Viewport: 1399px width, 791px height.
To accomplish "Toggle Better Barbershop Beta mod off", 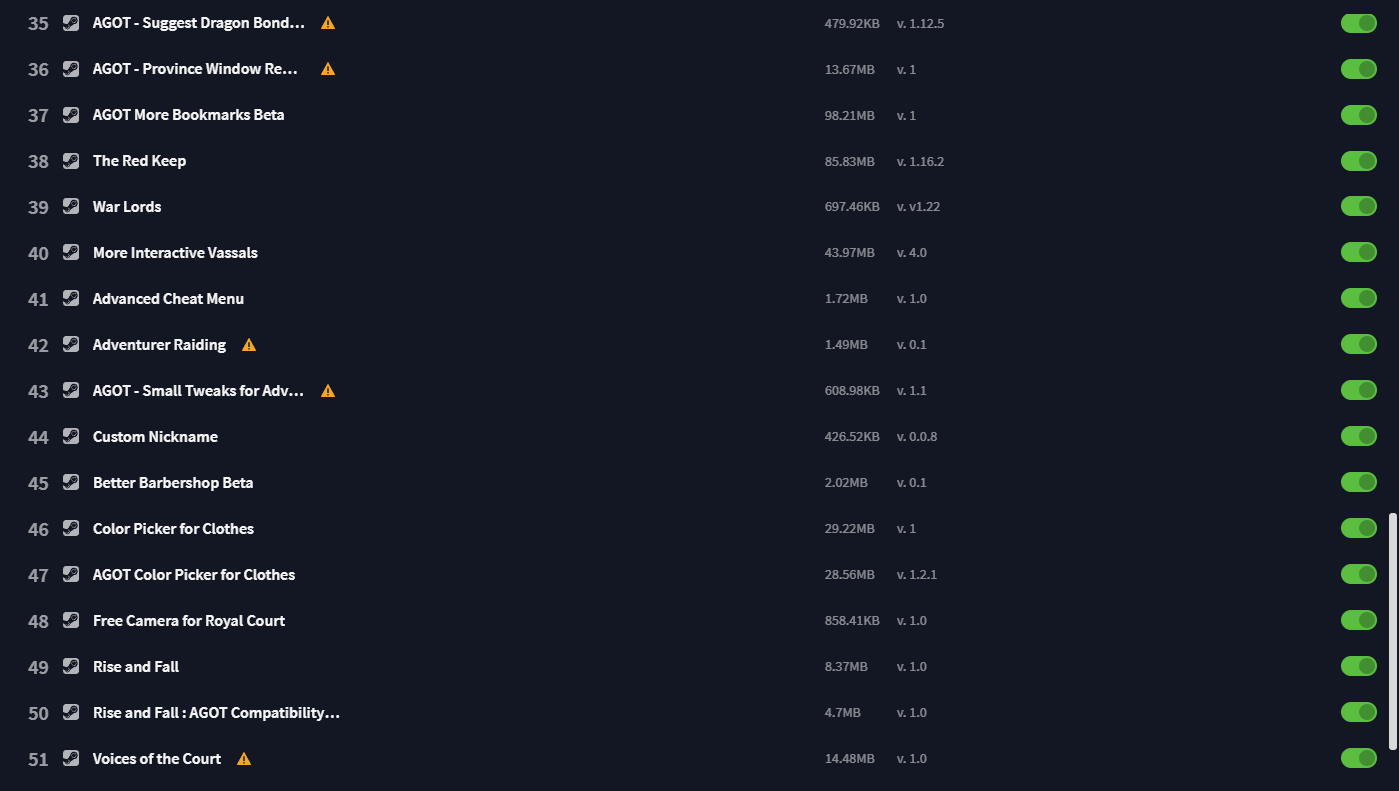I will point(1359,482).
